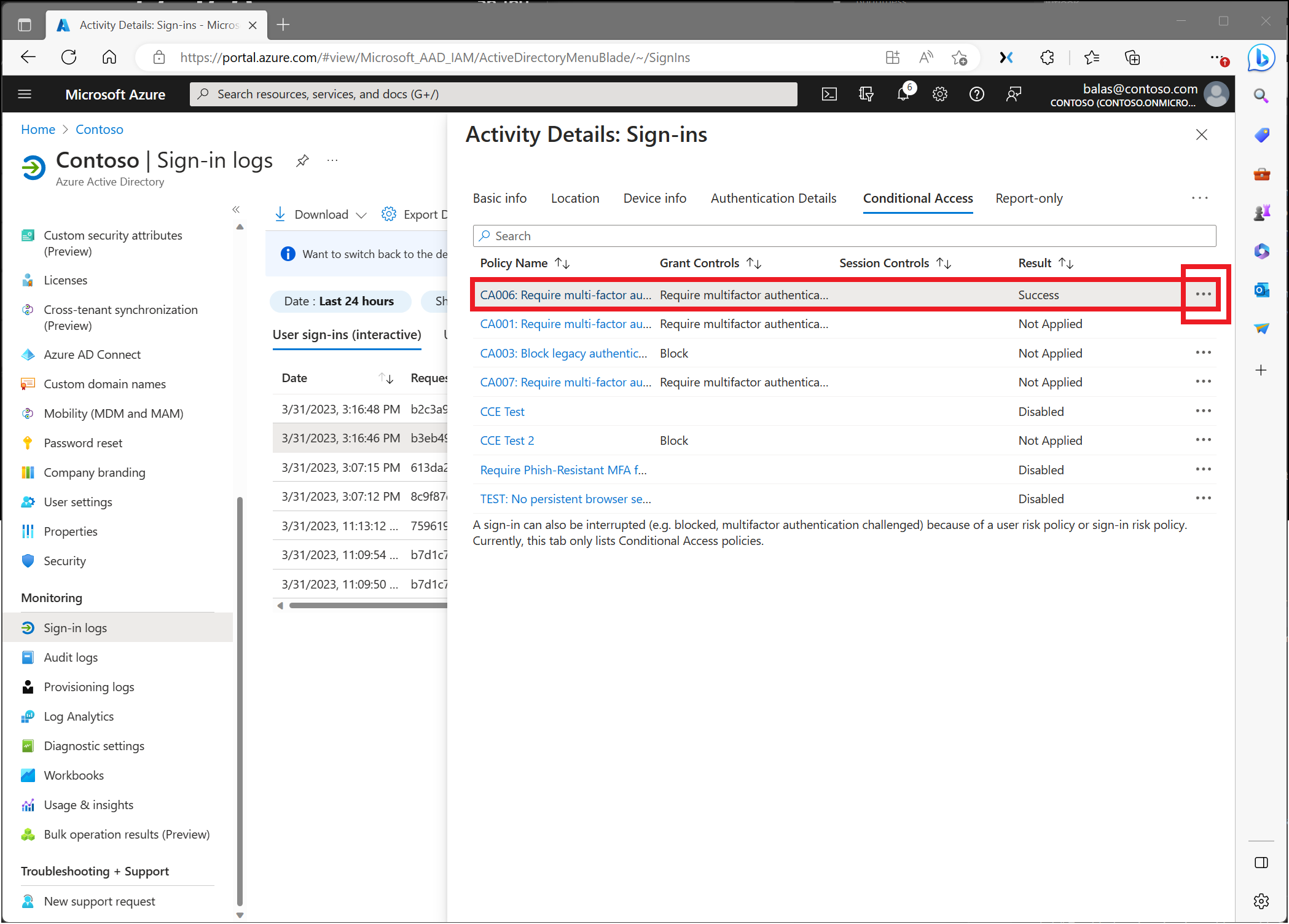This screenshot has height=924, width=1289.
Task: Sort by Policy Name column
Action: 524,263
